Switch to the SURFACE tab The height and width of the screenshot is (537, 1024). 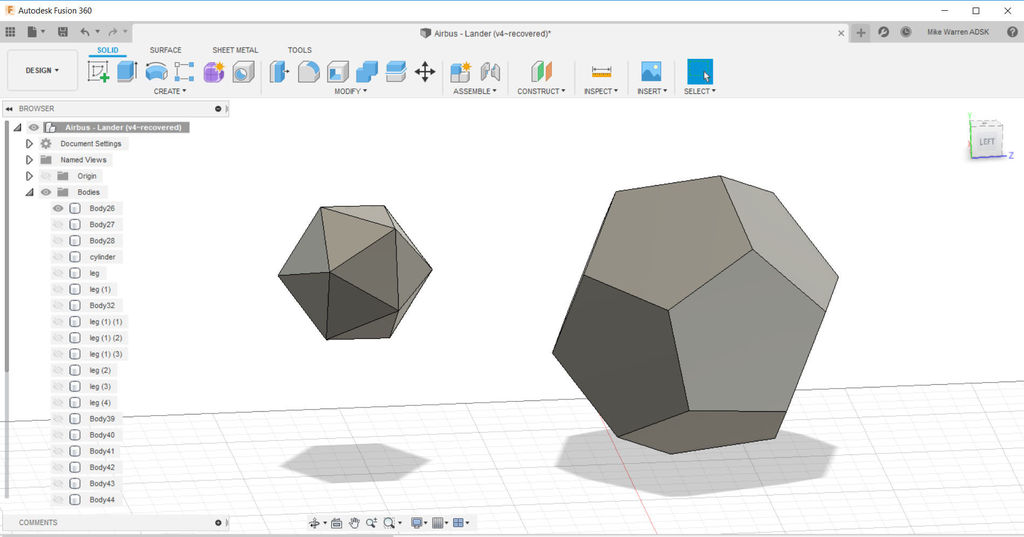tap(165, 50)
